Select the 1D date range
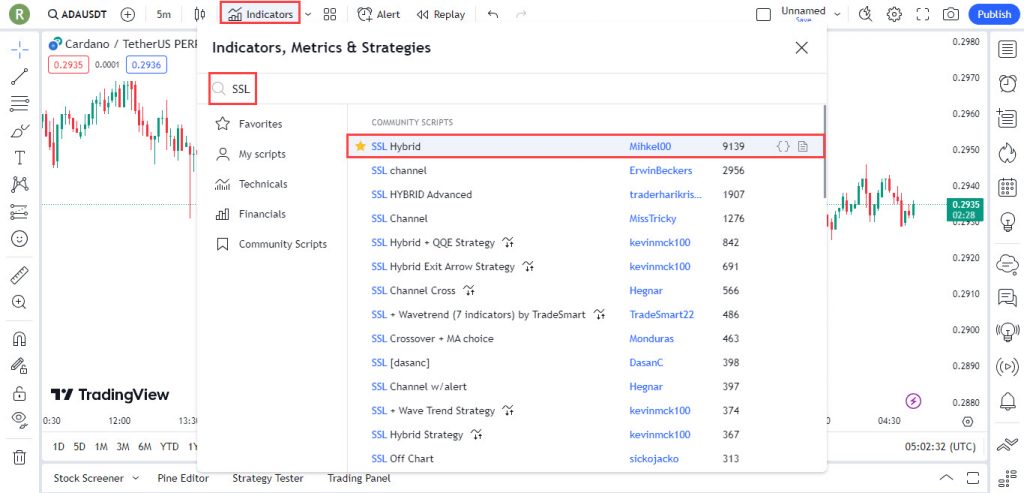 58,447
